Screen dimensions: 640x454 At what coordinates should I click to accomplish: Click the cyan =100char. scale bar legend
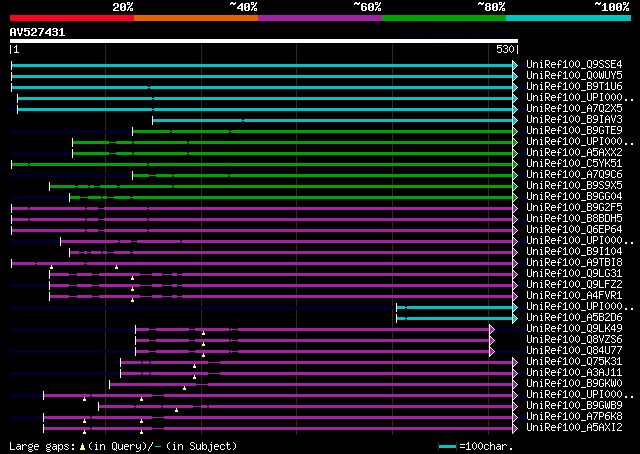click(x=447, y=447)
